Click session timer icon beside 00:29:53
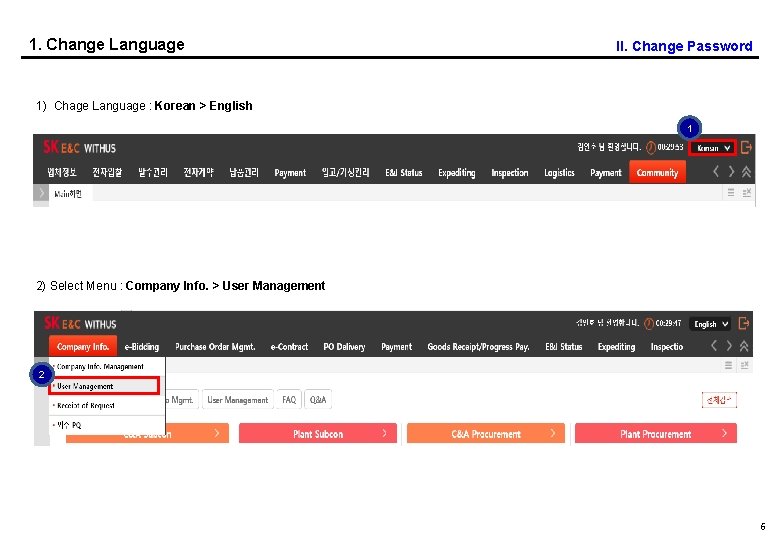Viewport: 780px width, 540px height. [x=650, y=148]
